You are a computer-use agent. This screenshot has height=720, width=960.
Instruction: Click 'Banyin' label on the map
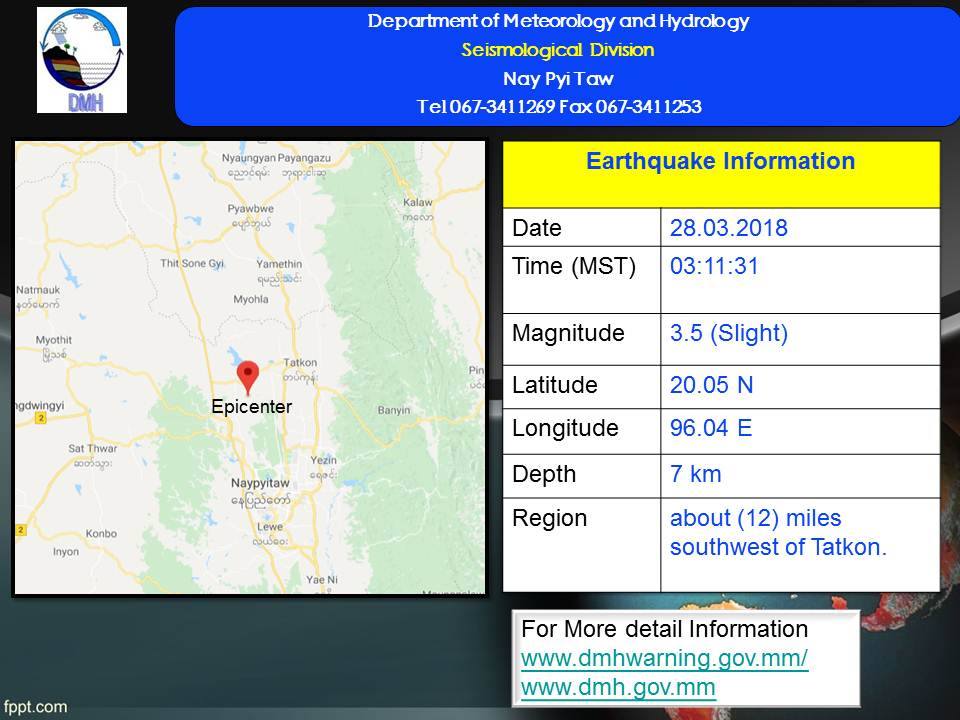click(x=394, y=410)
